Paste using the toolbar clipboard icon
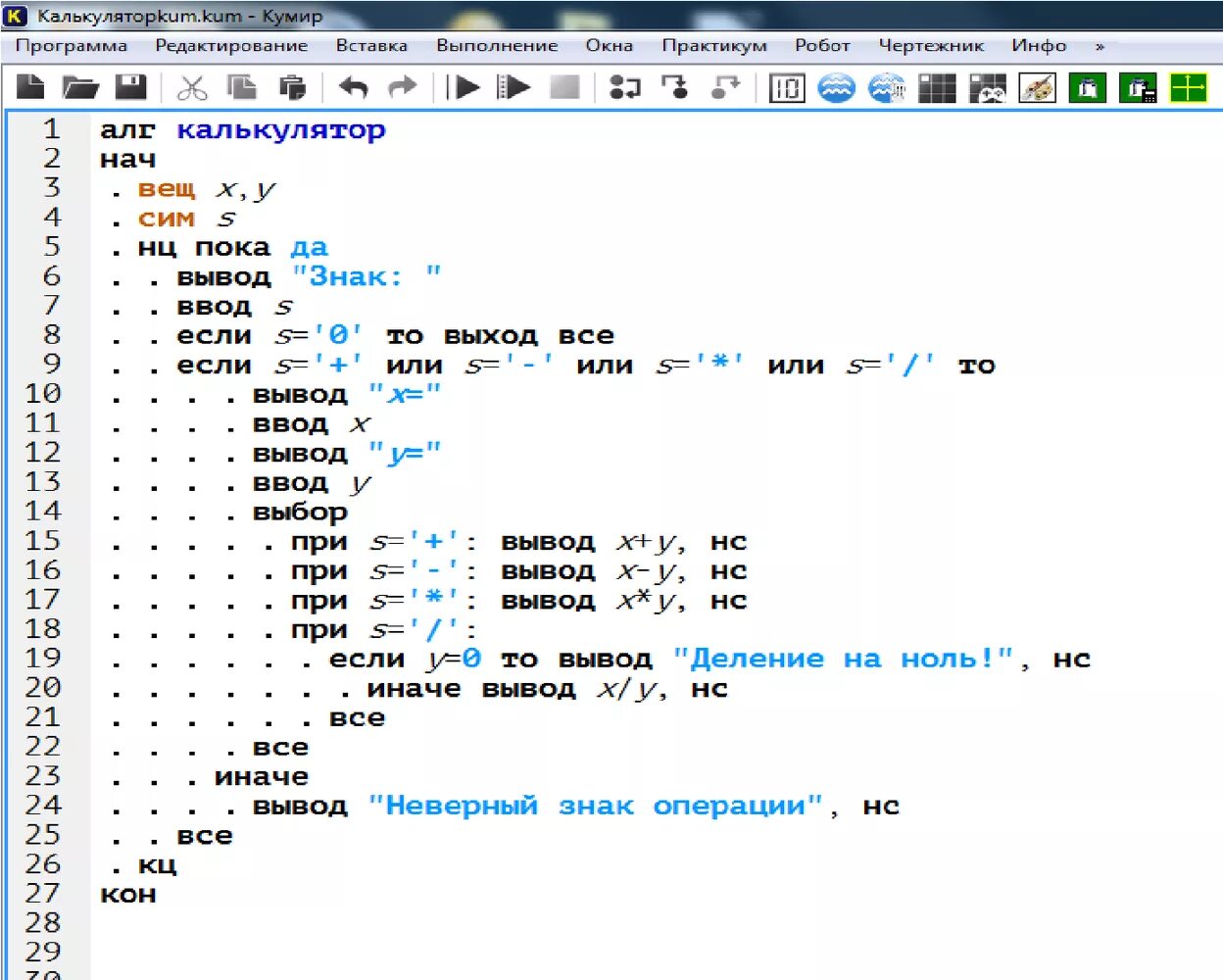The image size is (1223, 980). point(292,88)
